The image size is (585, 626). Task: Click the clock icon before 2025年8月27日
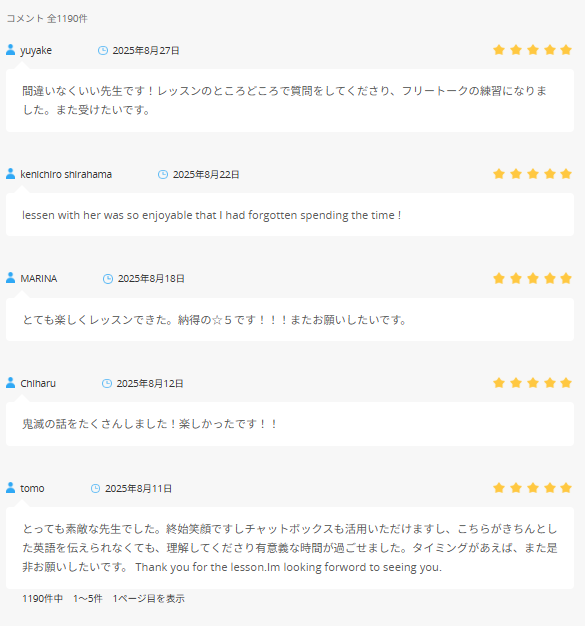[103, 50]
